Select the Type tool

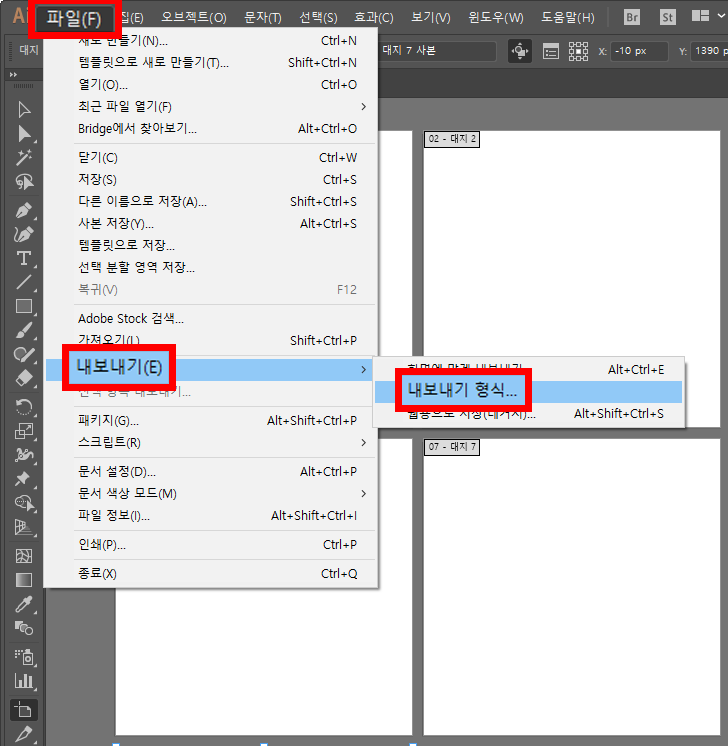(24, 258)
